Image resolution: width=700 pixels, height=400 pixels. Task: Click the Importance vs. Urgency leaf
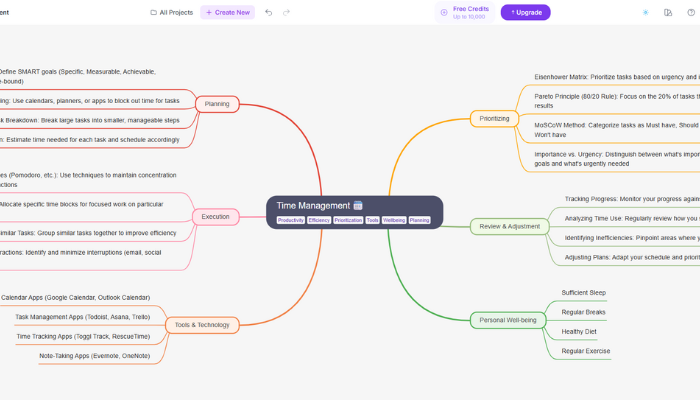(x=617, y=159)
